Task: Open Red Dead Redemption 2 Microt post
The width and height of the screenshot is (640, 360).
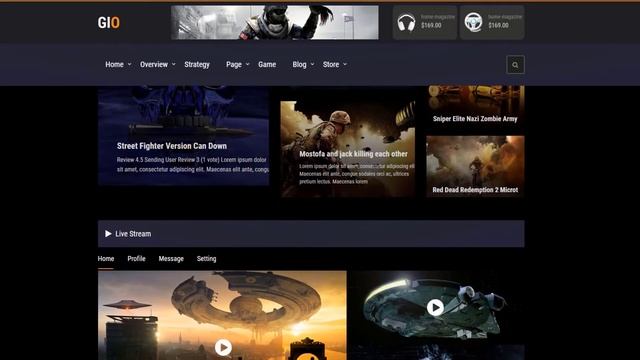Action: 475,190
